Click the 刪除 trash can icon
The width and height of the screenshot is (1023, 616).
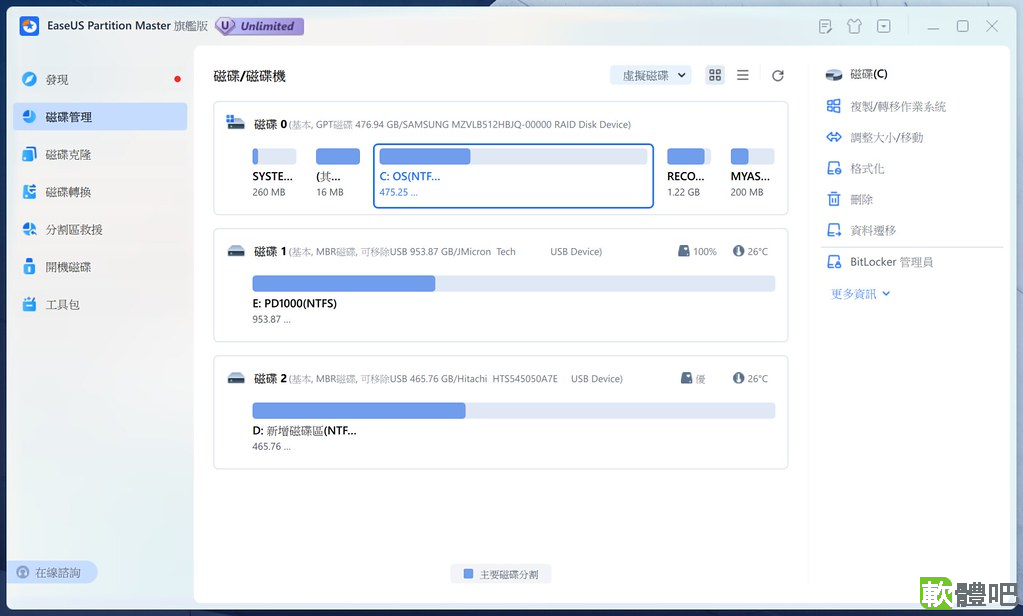[x=834, y=199]
